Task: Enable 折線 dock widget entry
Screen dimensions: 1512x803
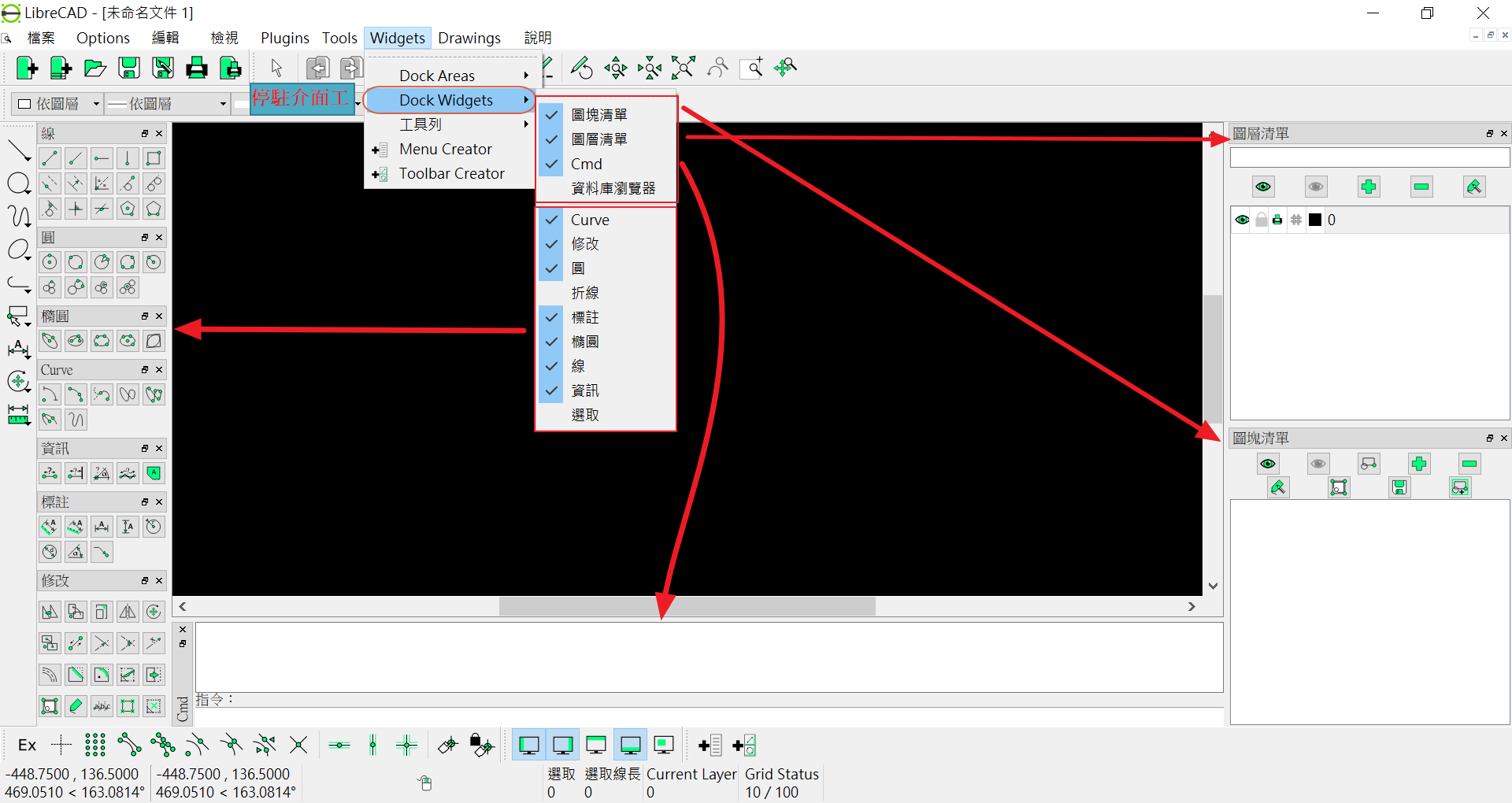Action: (x=606, y=293)
